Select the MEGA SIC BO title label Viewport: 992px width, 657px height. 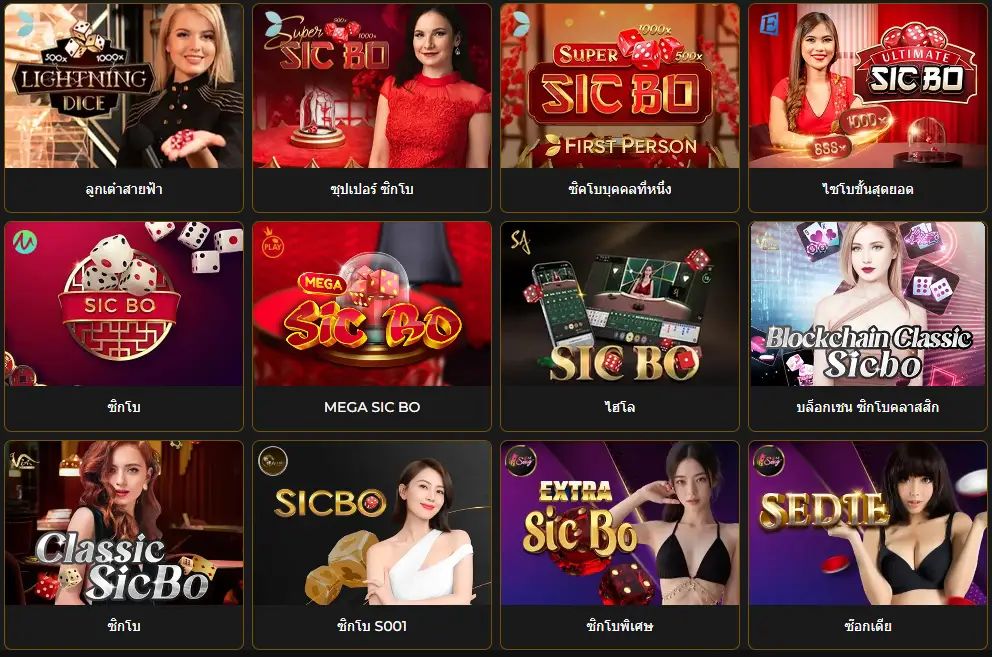[x=372, y=407]
